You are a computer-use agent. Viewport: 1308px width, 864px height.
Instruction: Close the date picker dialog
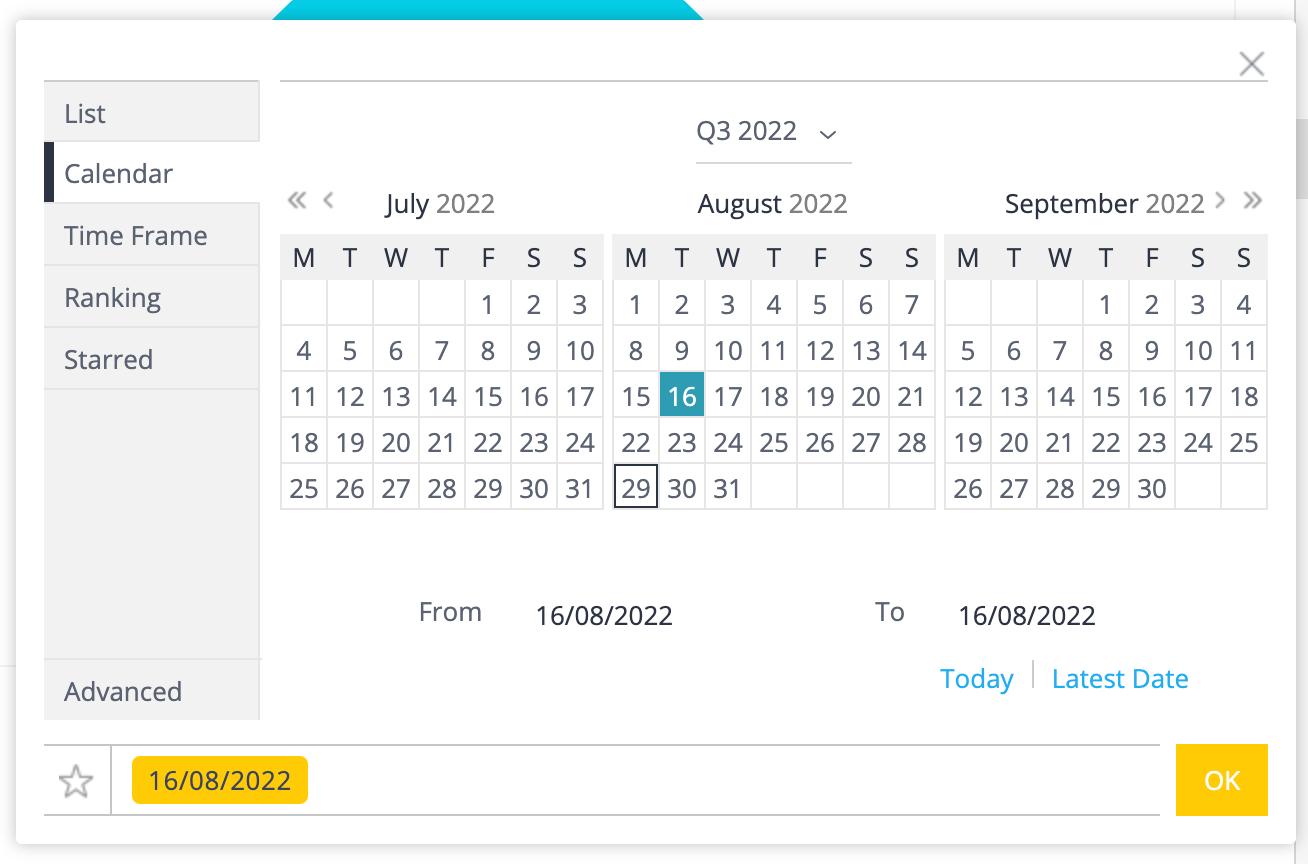(x=1251, y=65)
